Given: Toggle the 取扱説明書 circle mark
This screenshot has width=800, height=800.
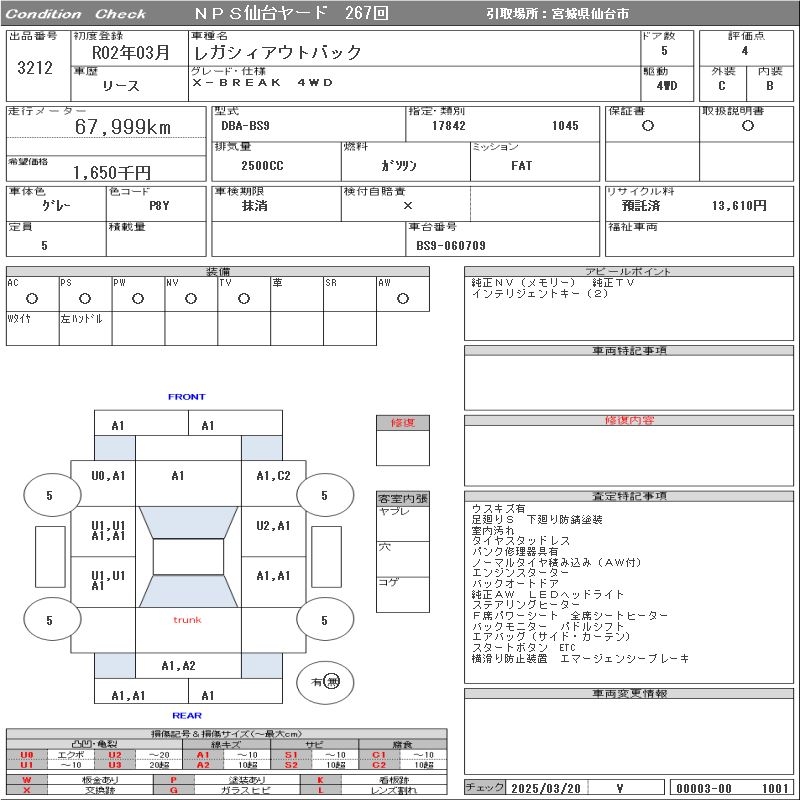Looking at the screenshot, I should 747,126.
